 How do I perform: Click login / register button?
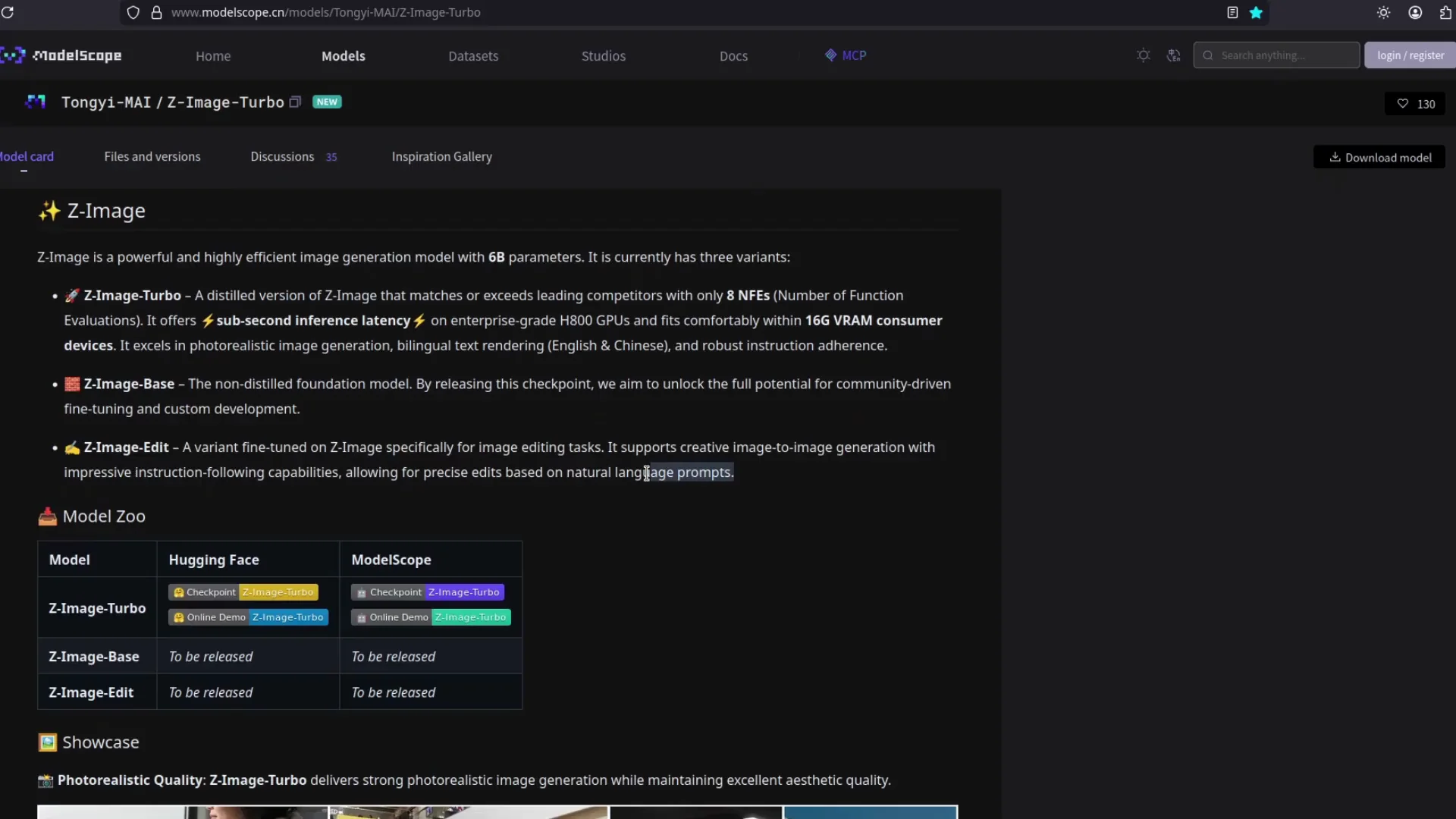(1410, 55)
